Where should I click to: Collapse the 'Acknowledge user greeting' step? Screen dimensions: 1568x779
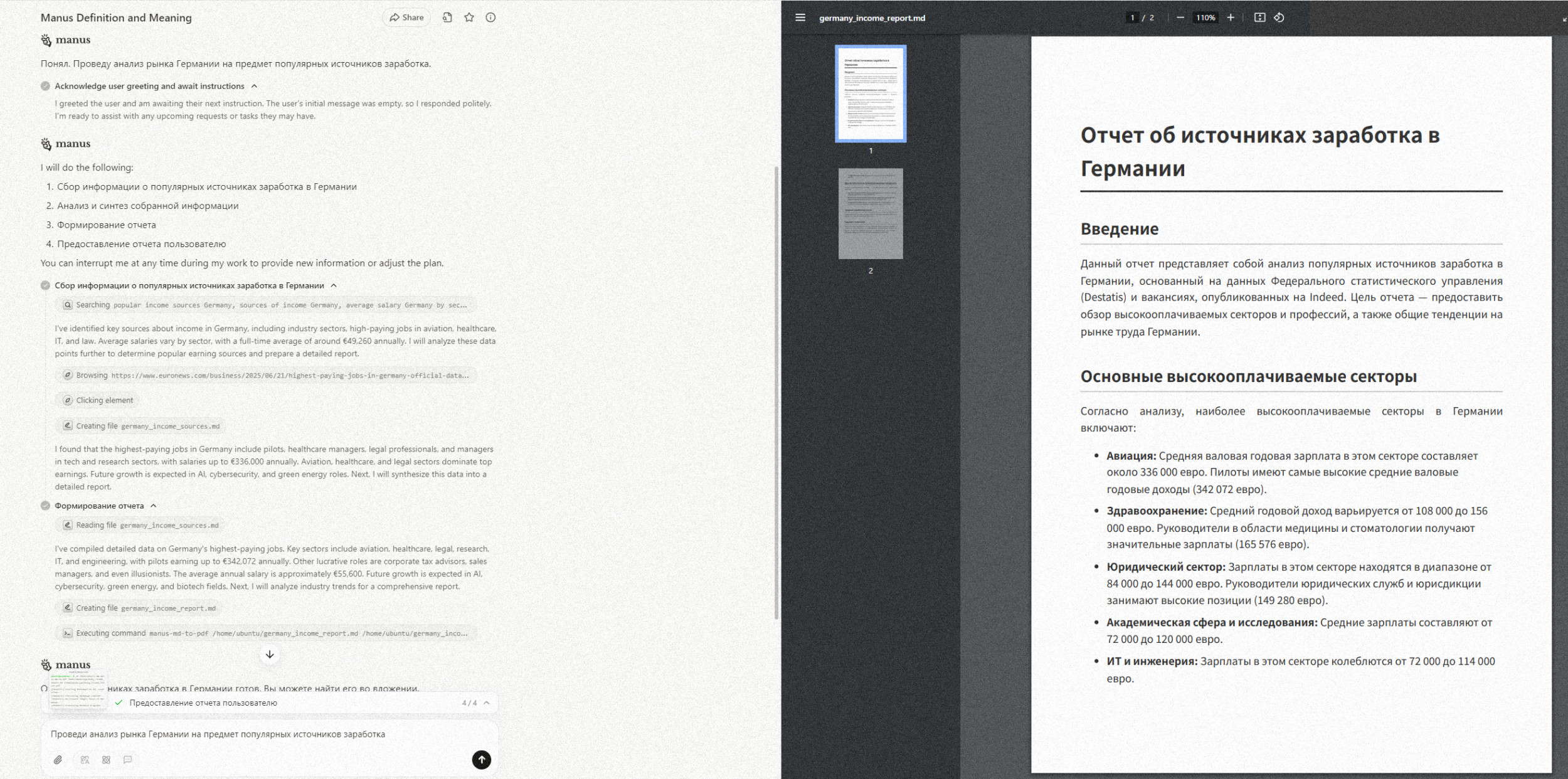[254, 86]
